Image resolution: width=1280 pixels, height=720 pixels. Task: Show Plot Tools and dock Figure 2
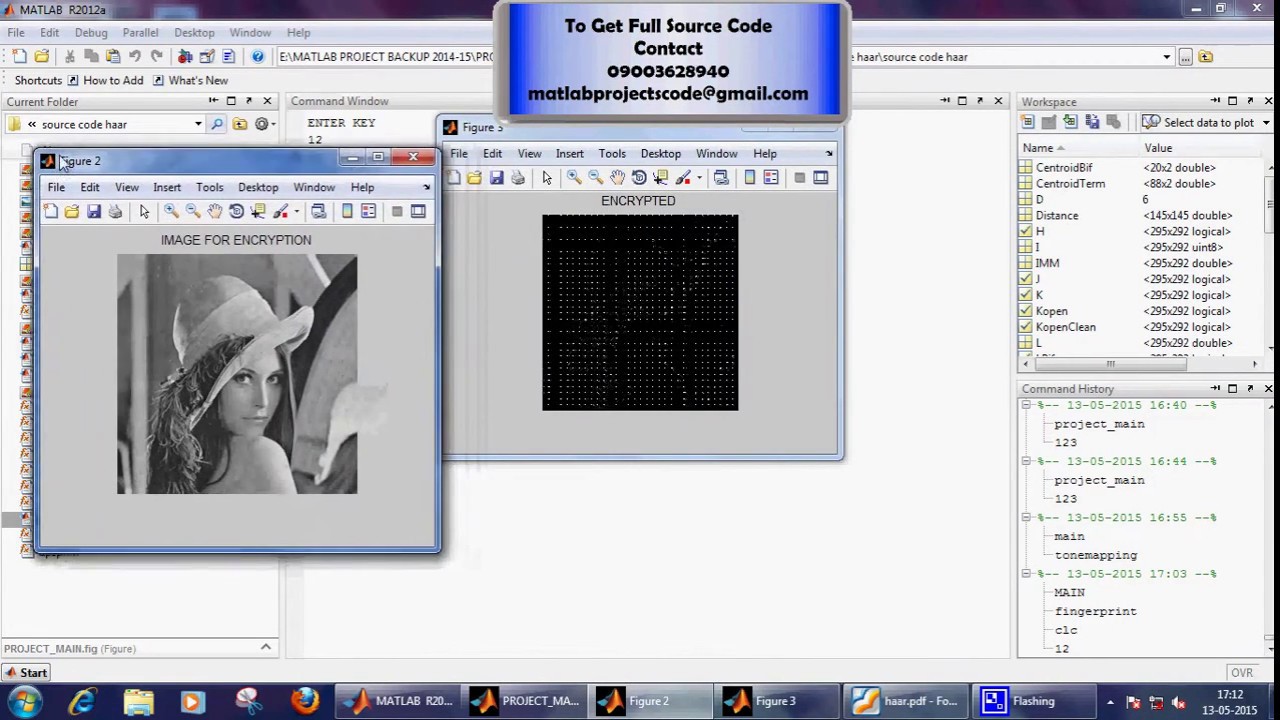point(418,211)
